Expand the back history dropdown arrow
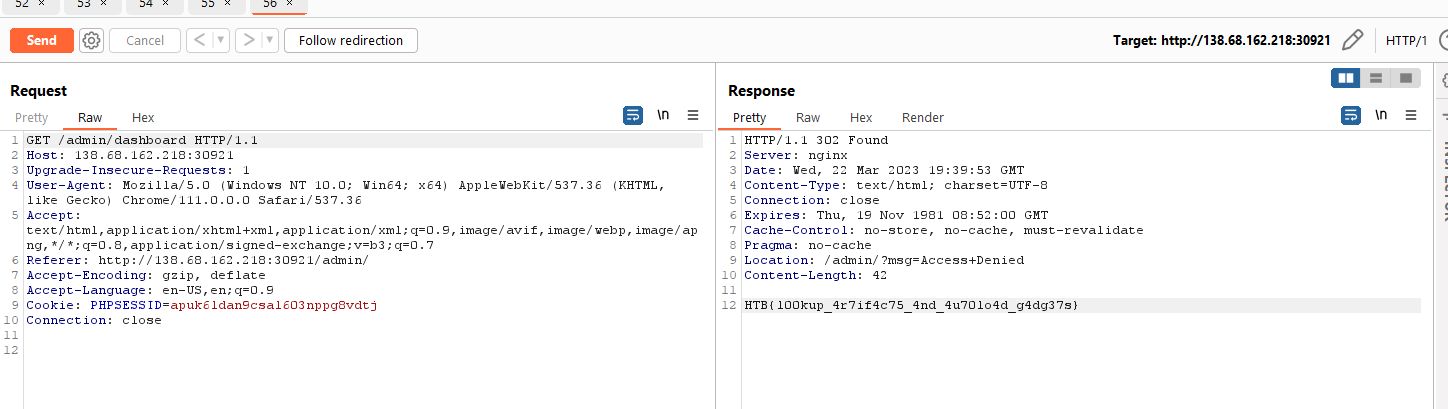Image resolution: width=1448 pixels, height=409 pixels. (220, 40)
